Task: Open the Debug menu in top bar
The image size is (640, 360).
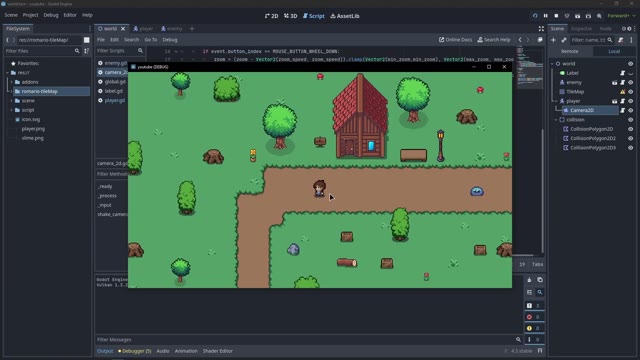Action: pyautogui.click(x=51, y=15)
